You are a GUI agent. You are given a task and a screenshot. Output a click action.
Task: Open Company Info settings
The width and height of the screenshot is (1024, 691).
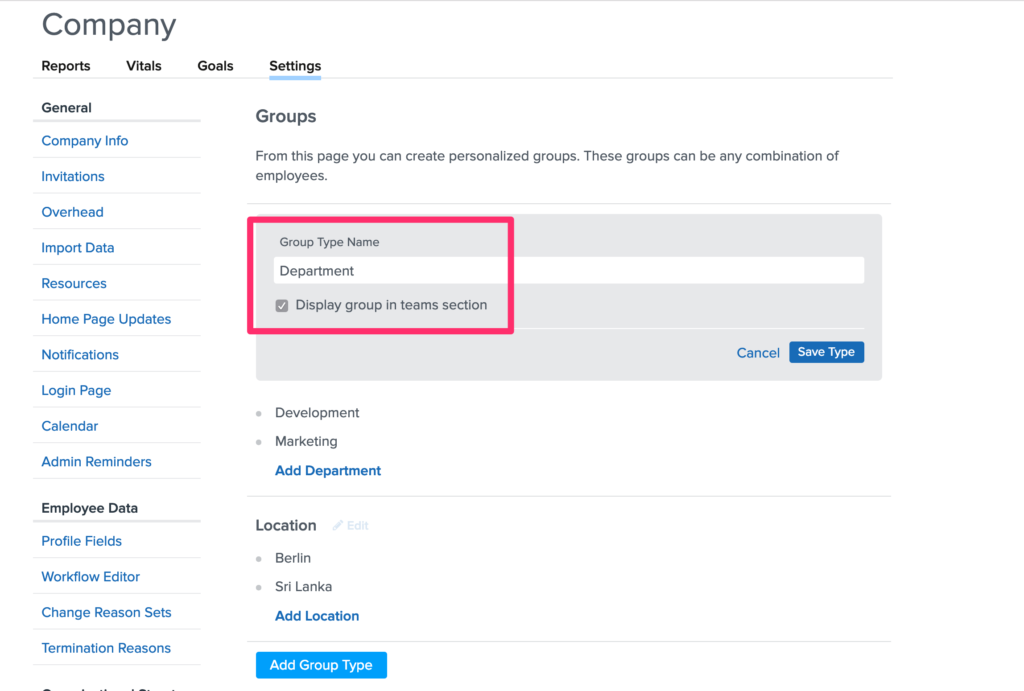click(x=85, y=141)
